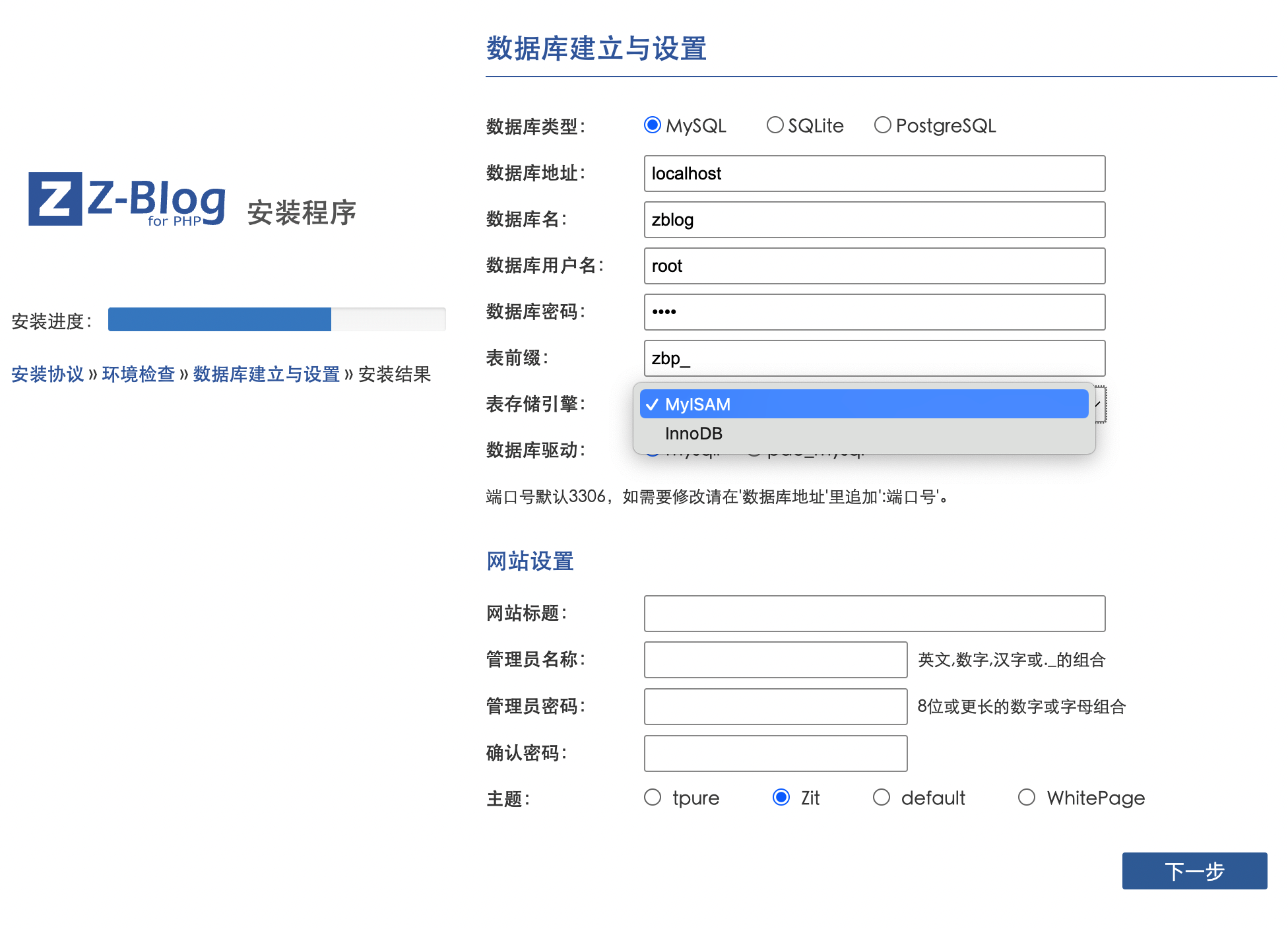Image resolution: width=1288 pixels, height=929 pixels.
Task: Focus the database username field root
Action: (x=874, y=266)
